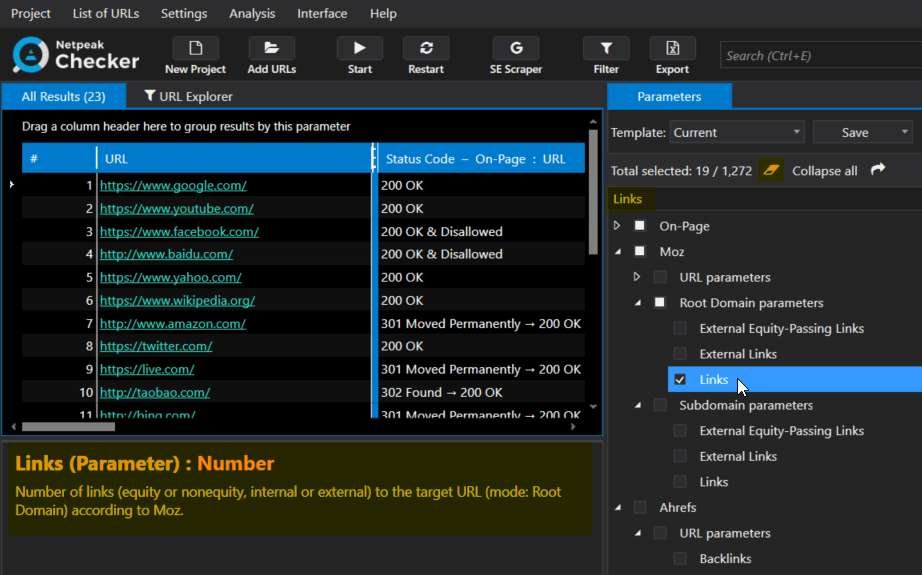Click the Save template button
Image resolution: width=922 pixels, height=575 pixels.
point(855,132)
